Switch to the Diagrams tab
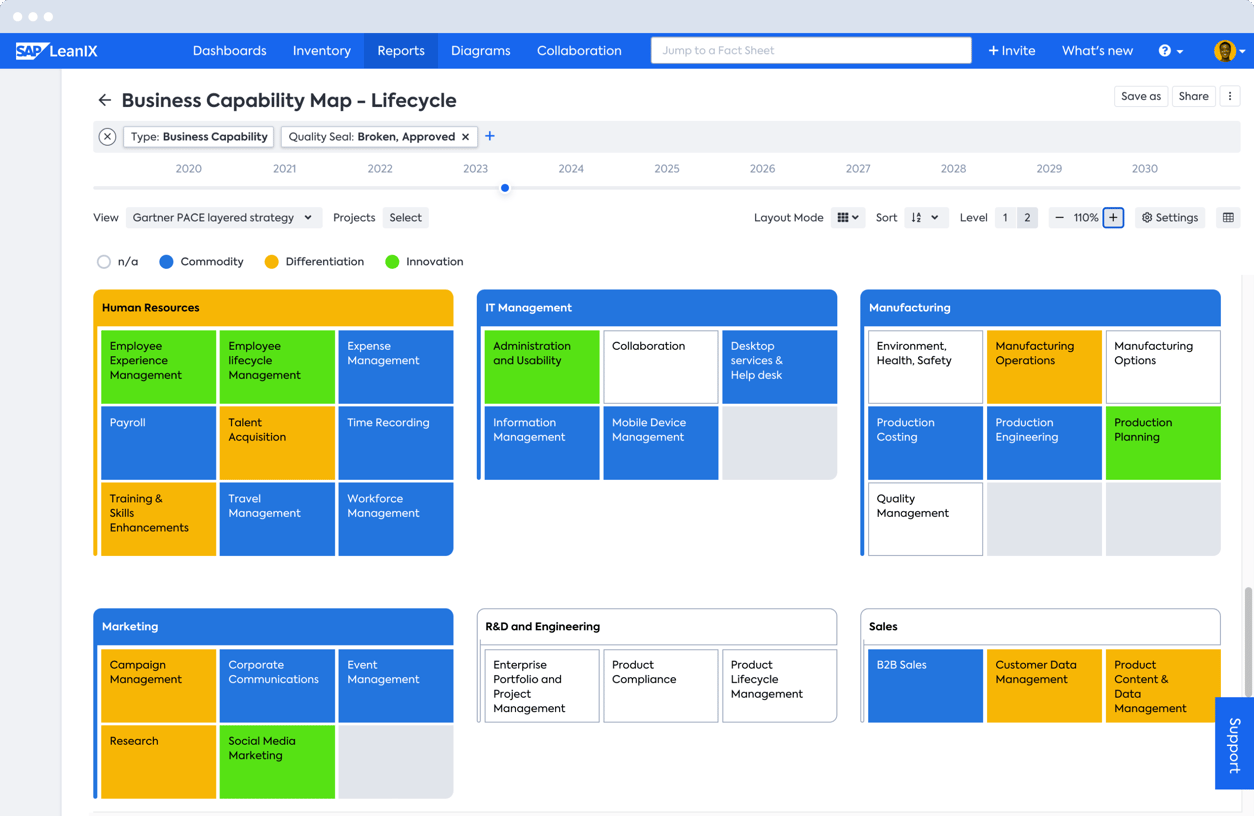 tap(480, 50)
